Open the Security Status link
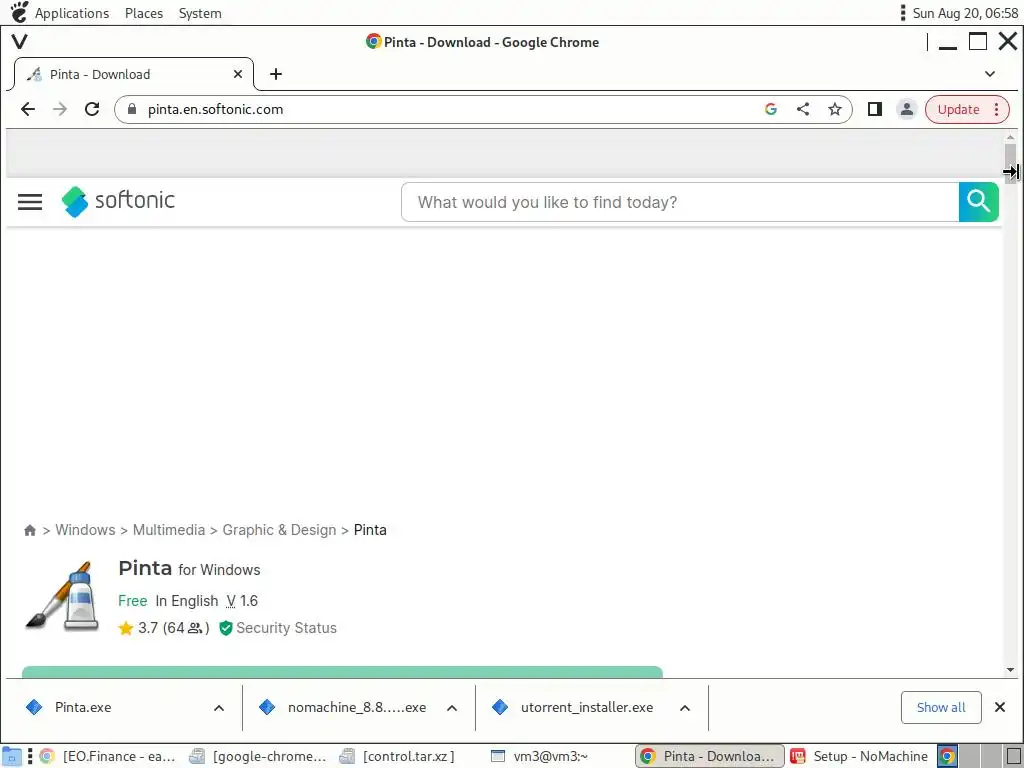 [278, 628]
